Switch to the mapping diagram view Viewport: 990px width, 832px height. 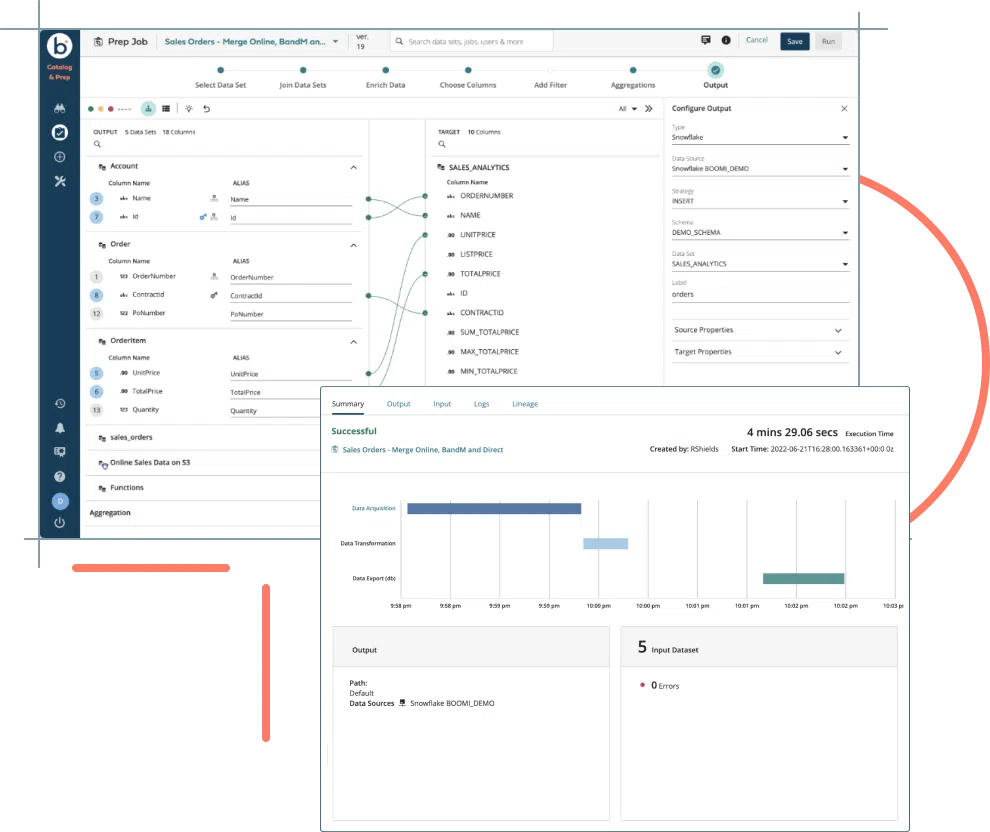click(x=148, y=109)
